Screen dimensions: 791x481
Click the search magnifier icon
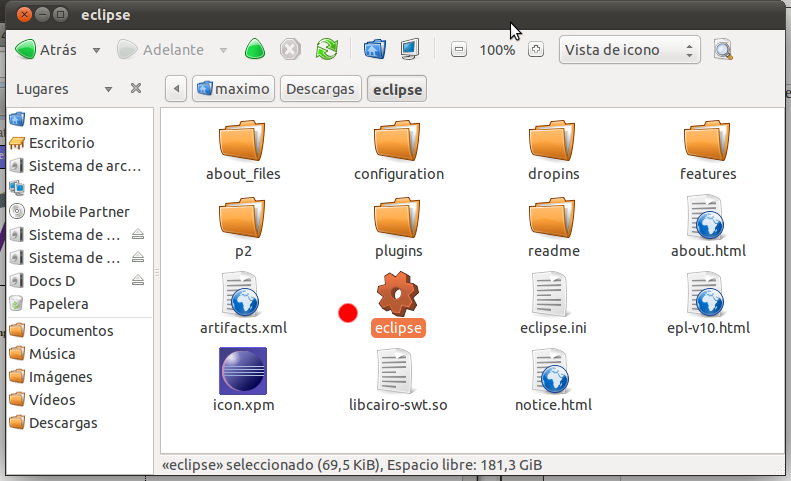[x=723, y=49]
